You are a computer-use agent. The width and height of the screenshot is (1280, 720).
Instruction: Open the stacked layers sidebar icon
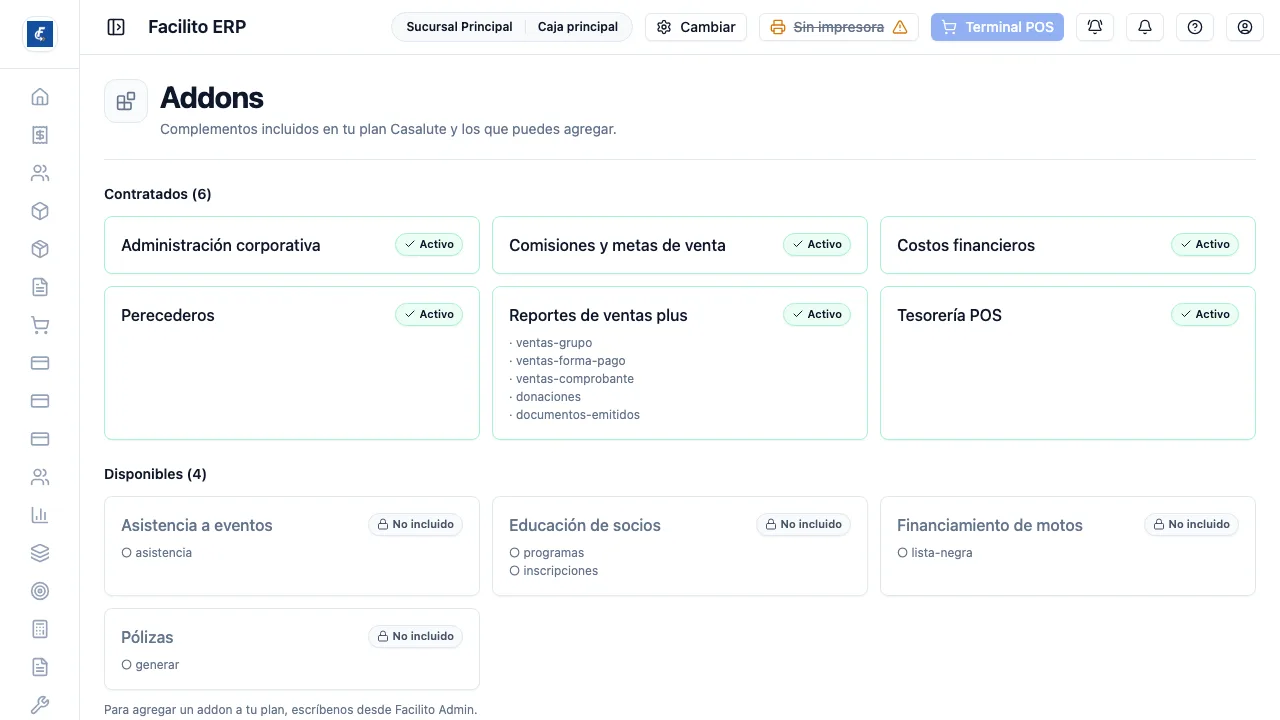tap(40, 553)
